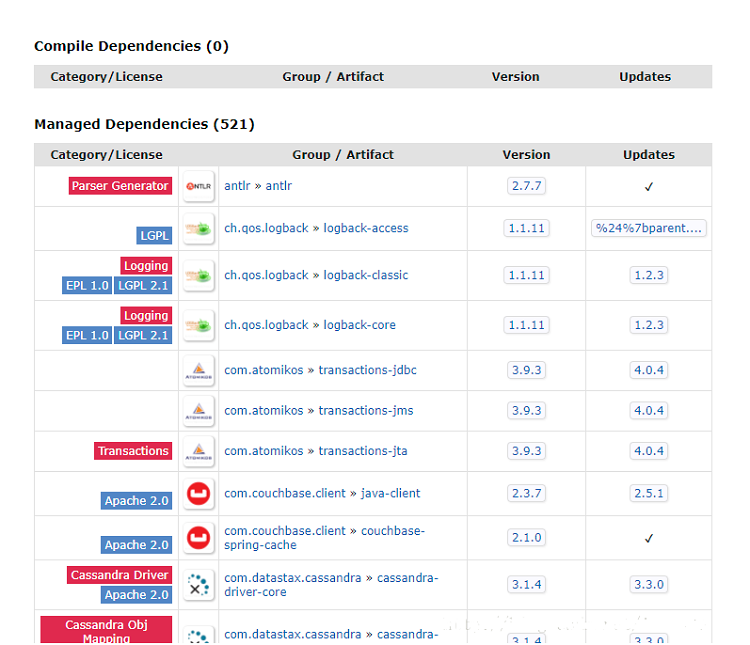Open ch.qos.logback group link in logback-core row
750x645 pixels.
tap(266, 325)
